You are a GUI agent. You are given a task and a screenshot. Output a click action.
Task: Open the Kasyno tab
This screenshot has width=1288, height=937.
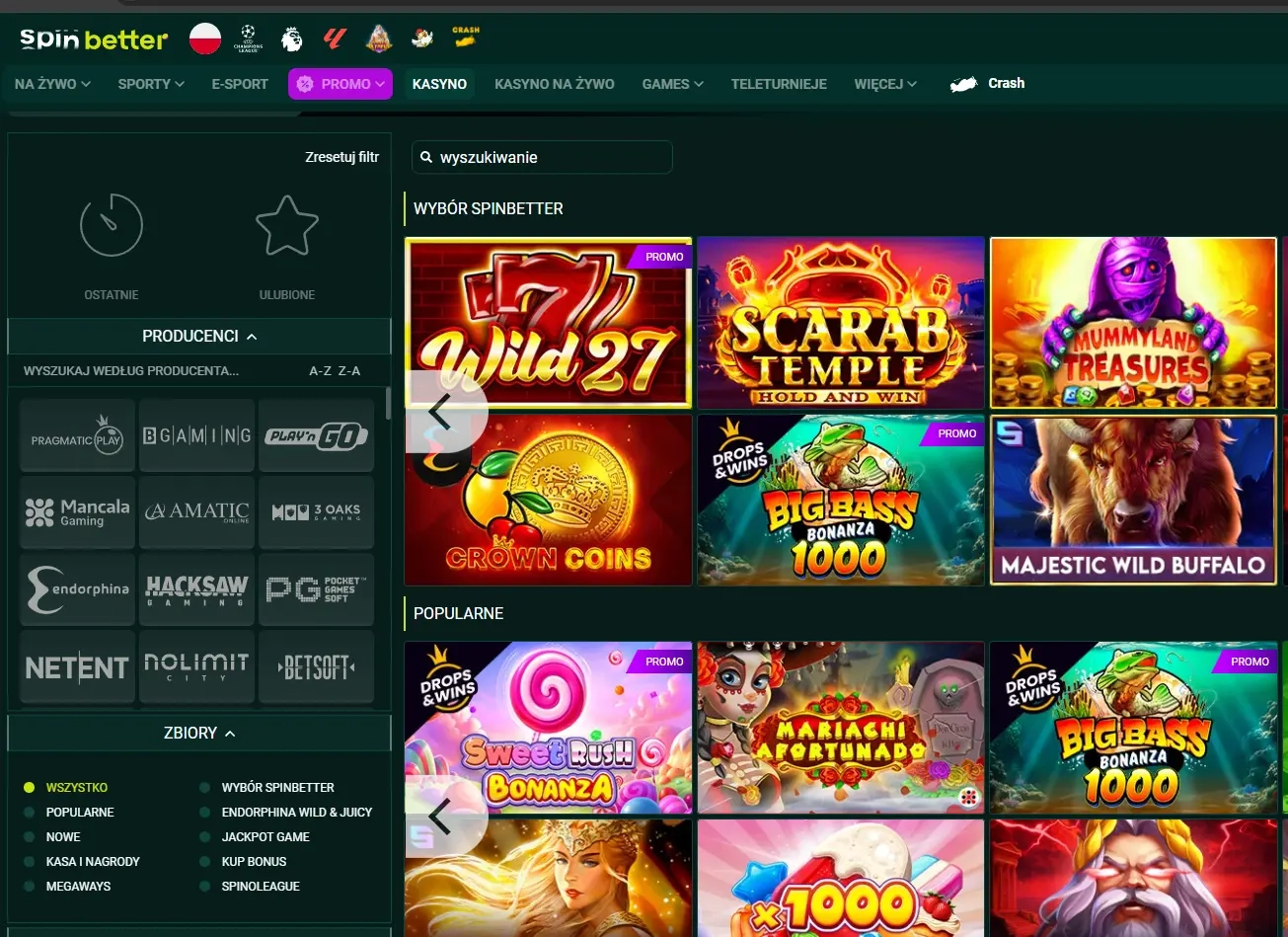[x=439, y=84]
